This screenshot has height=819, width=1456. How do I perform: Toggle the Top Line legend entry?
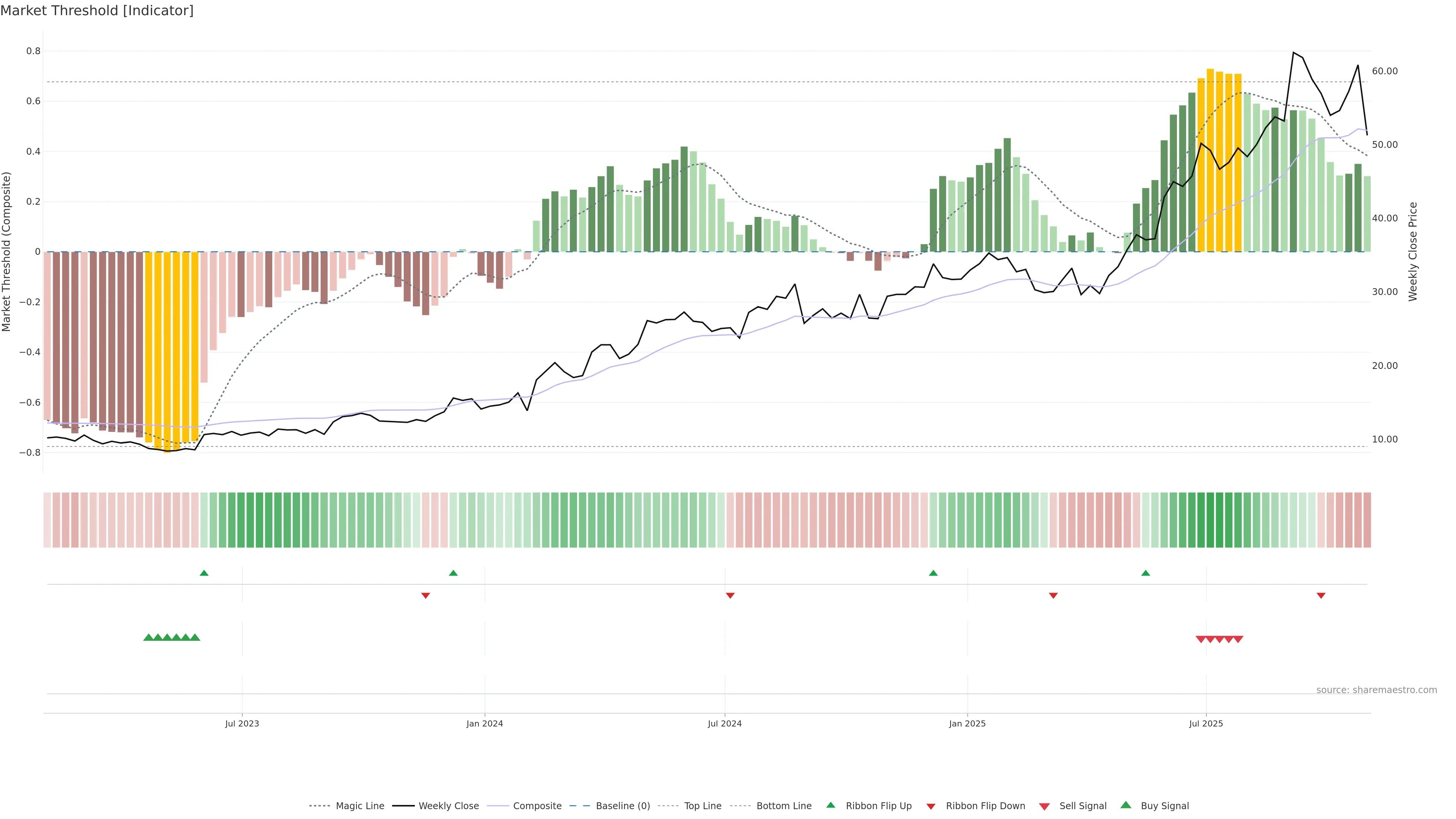(x=703, y=806)
